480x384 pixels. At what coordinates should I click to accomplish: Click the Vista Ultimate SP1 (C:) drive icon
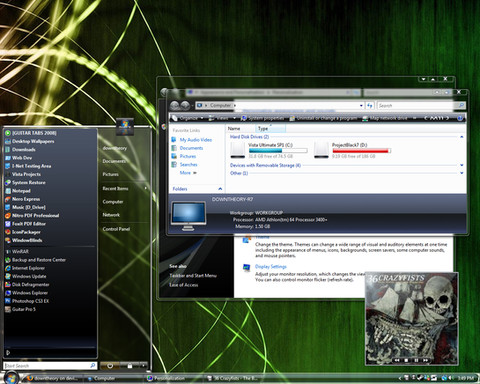coord(238,150)
